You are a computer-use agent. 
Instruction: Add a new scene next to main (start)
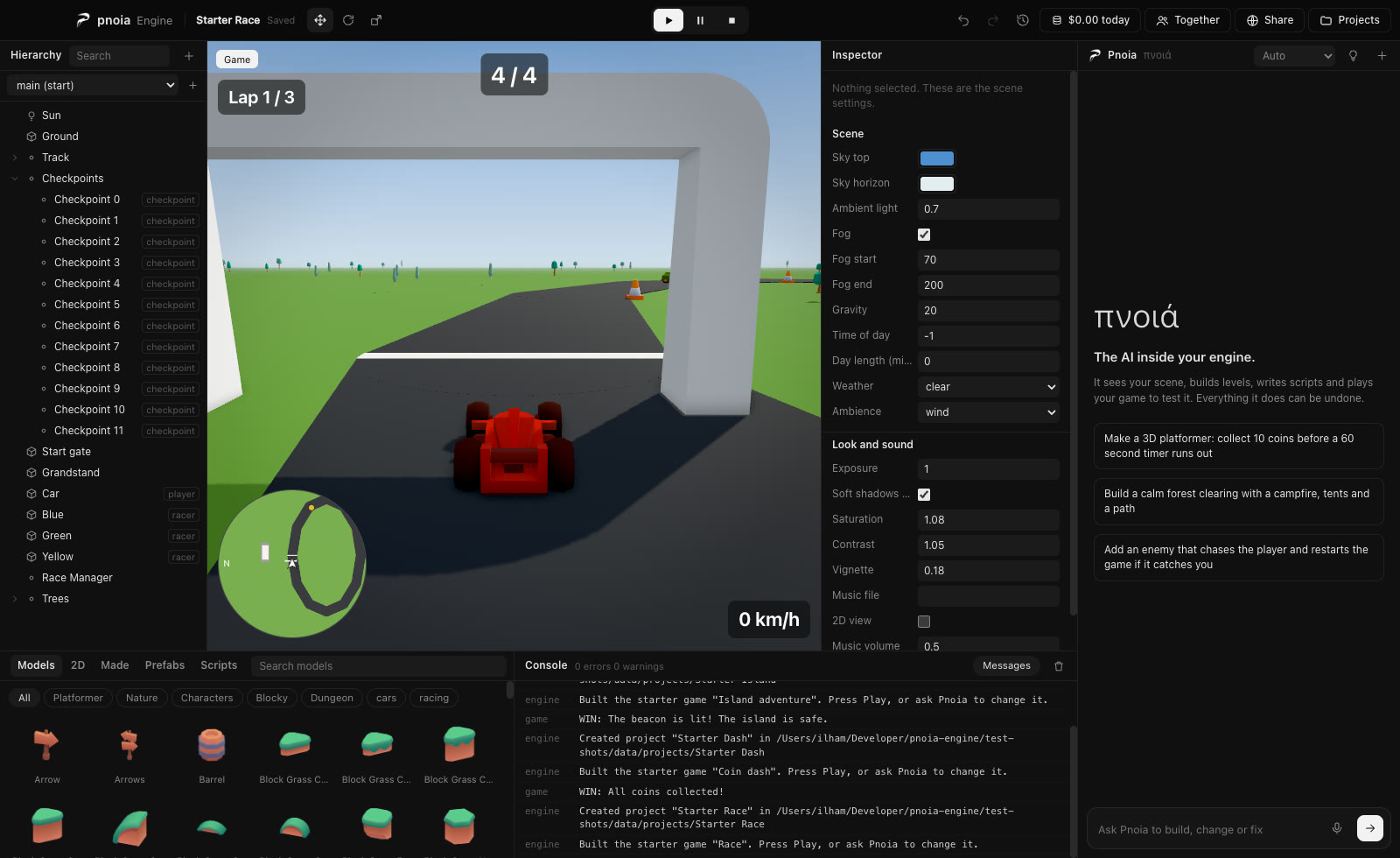click(x=192, y=85)
